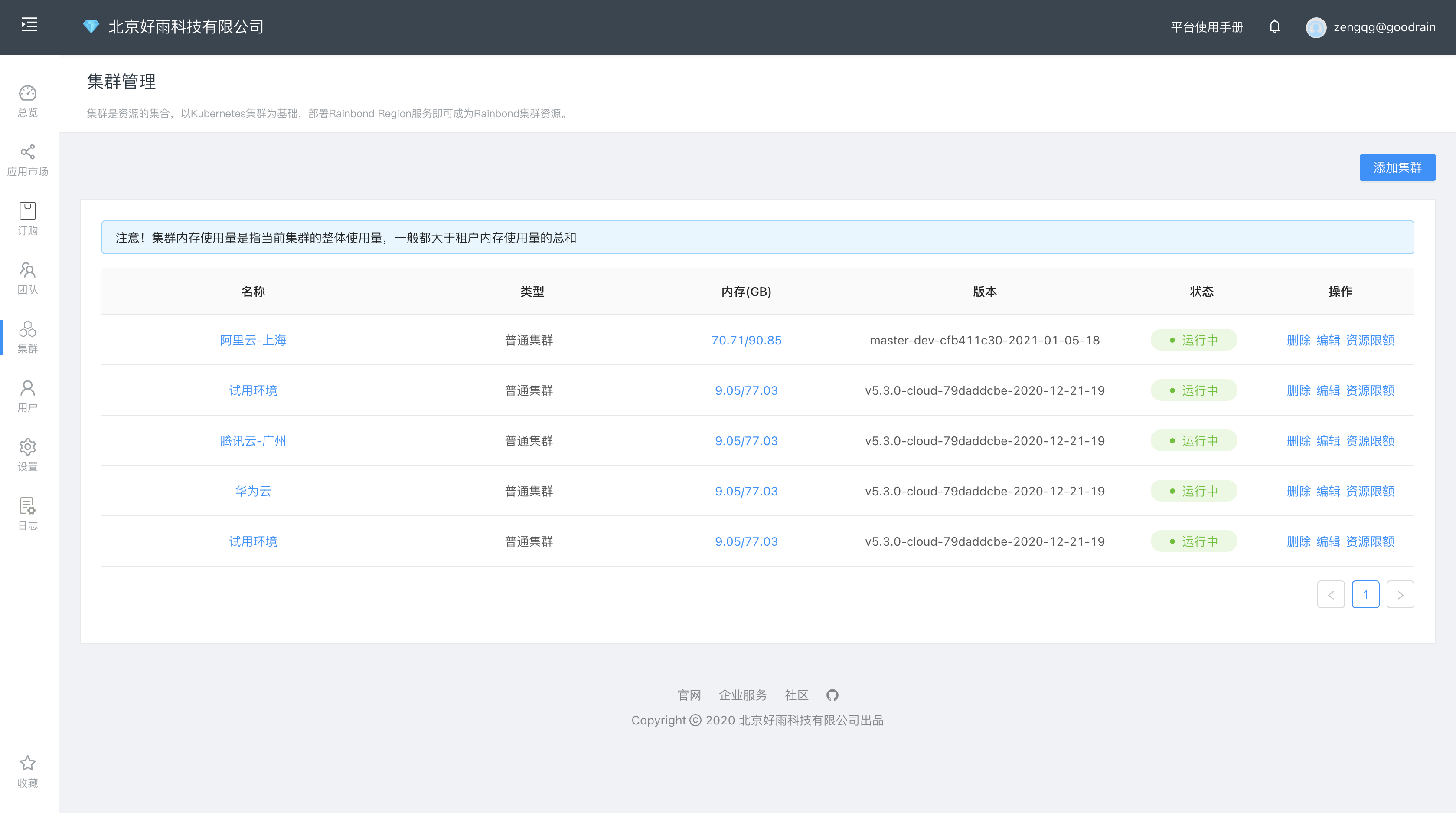Click the 北京好雨科技有限公司 header title

click(x=186, y=26)
